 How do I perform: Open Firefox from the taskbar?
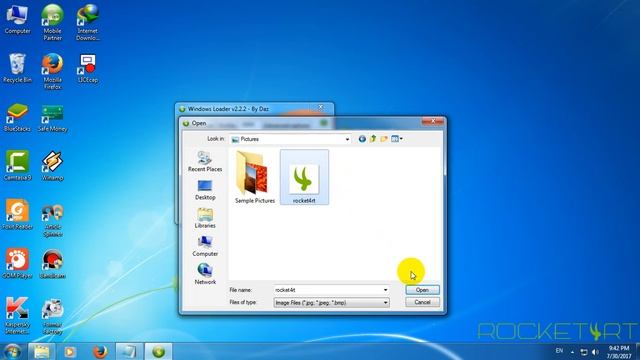[x=100, y=351]
